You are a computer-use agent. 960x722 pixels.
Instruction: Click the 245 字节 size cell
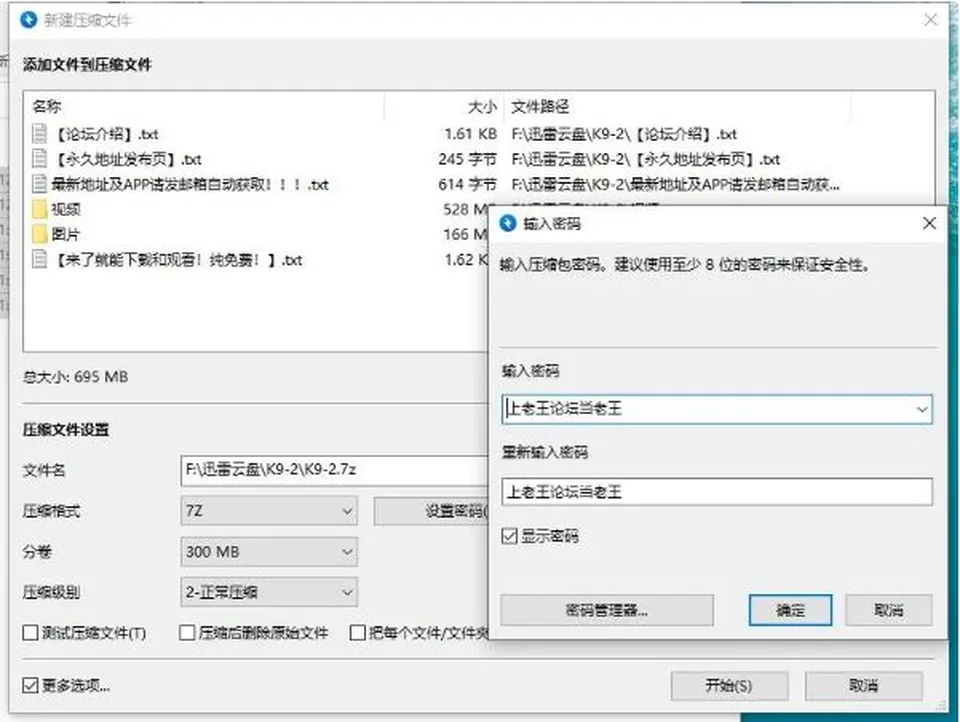pyautogui.click(x=467, y=159)
